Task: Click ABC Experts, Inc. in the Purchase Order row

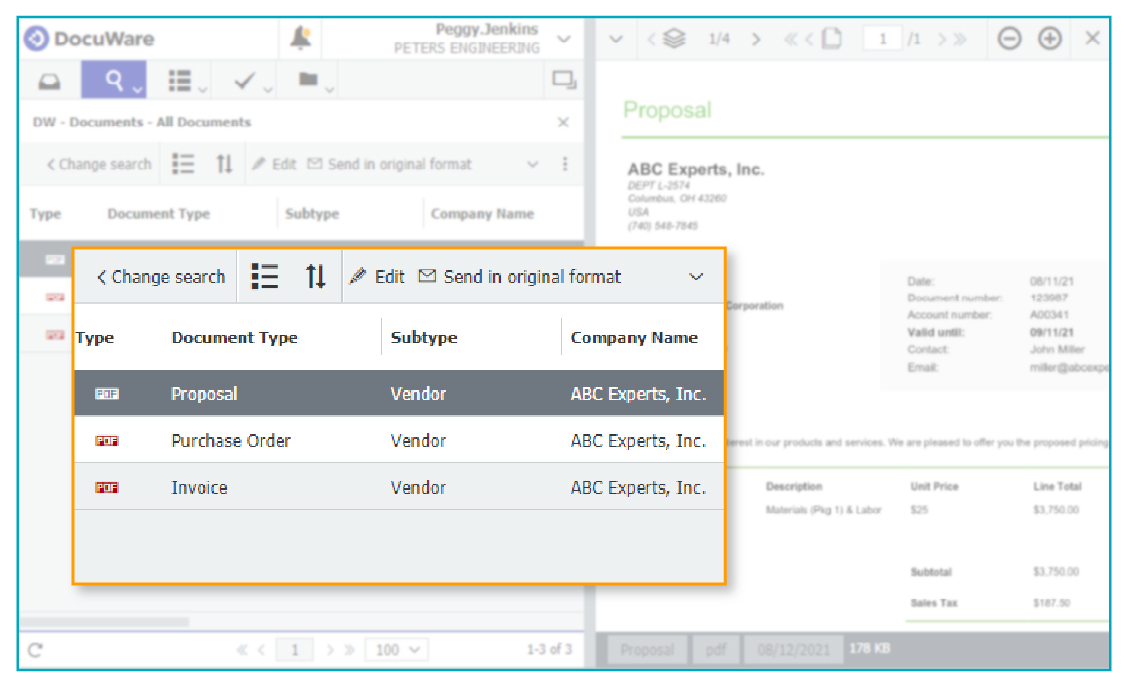Action: click(638, 441)
